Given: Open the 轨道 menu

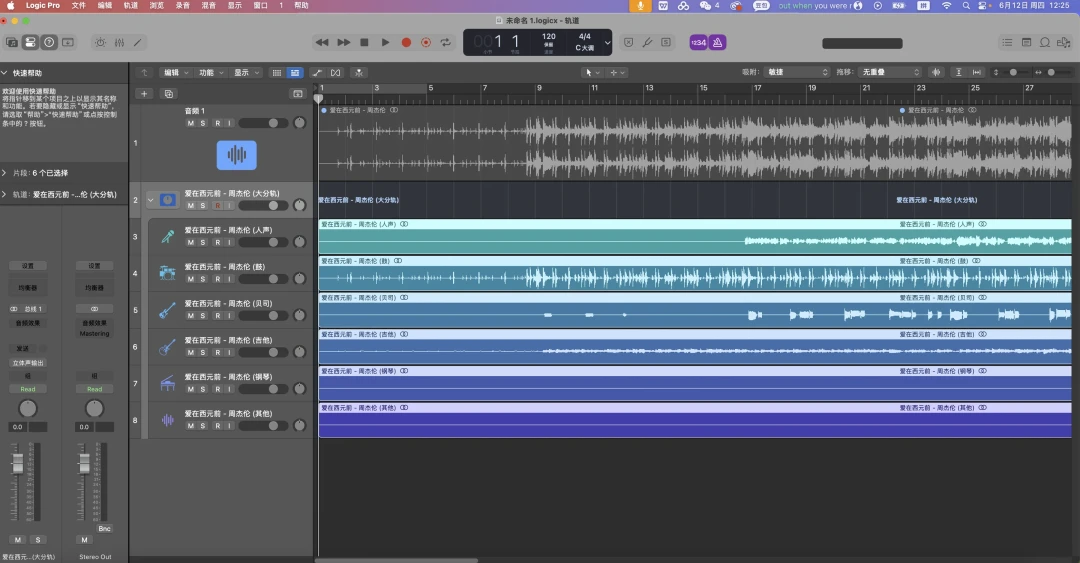Looking at the screenshot, I should pos(131,6).
